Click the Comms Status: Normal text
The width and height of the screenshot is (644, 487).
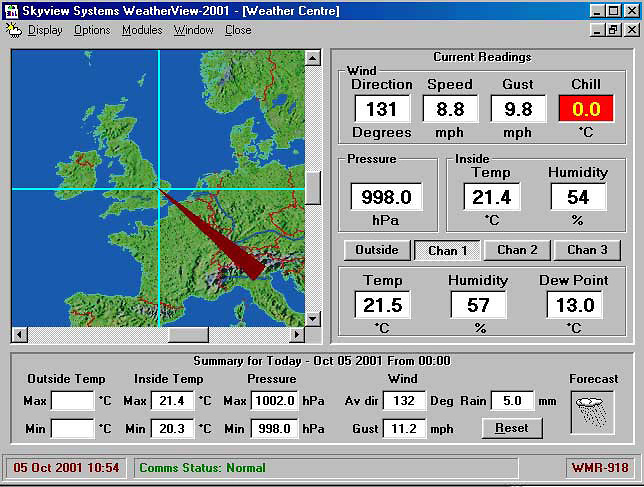click(x=202, y=468)
